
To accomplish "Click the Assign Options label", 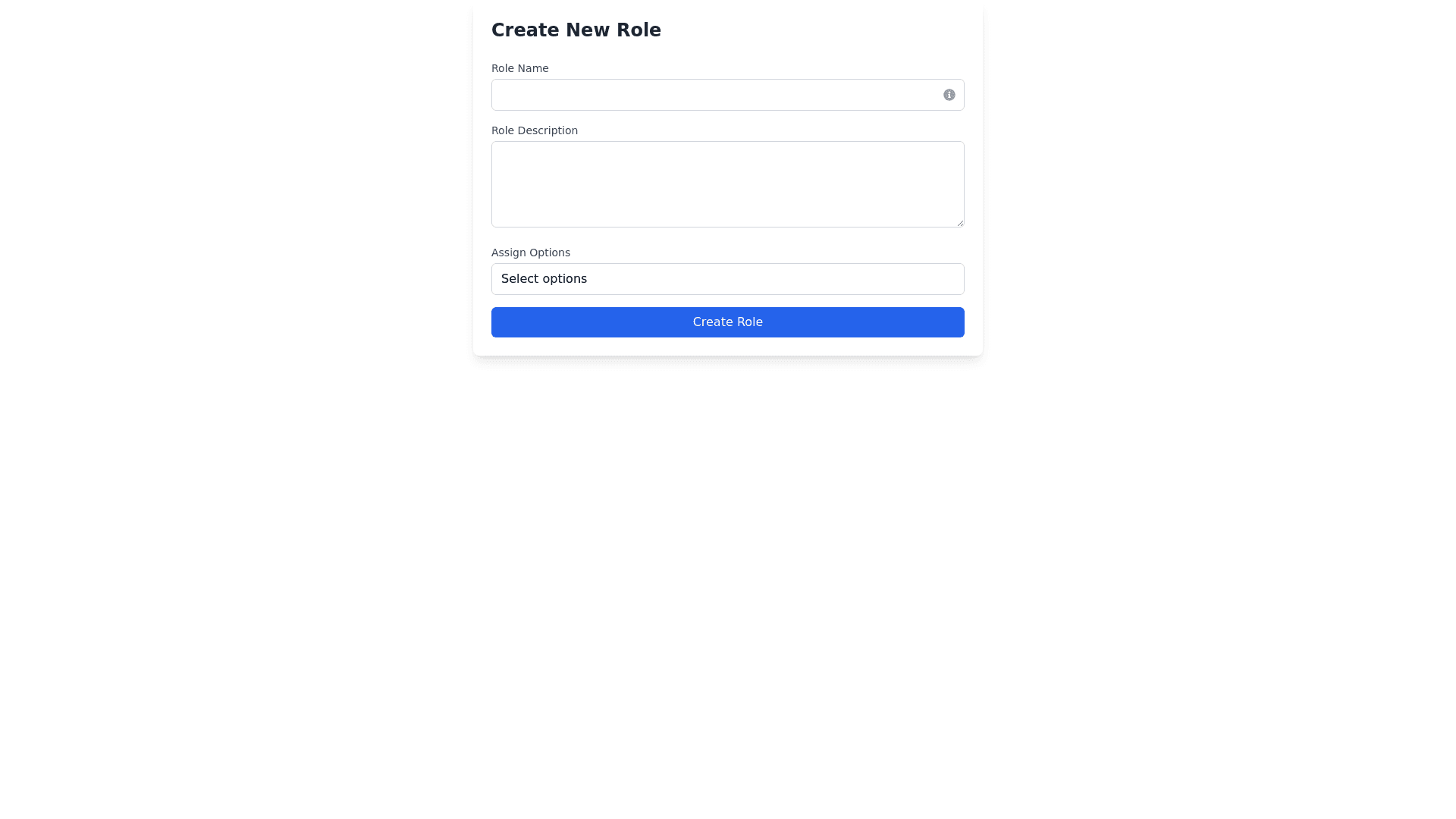I will pos(530,253).
